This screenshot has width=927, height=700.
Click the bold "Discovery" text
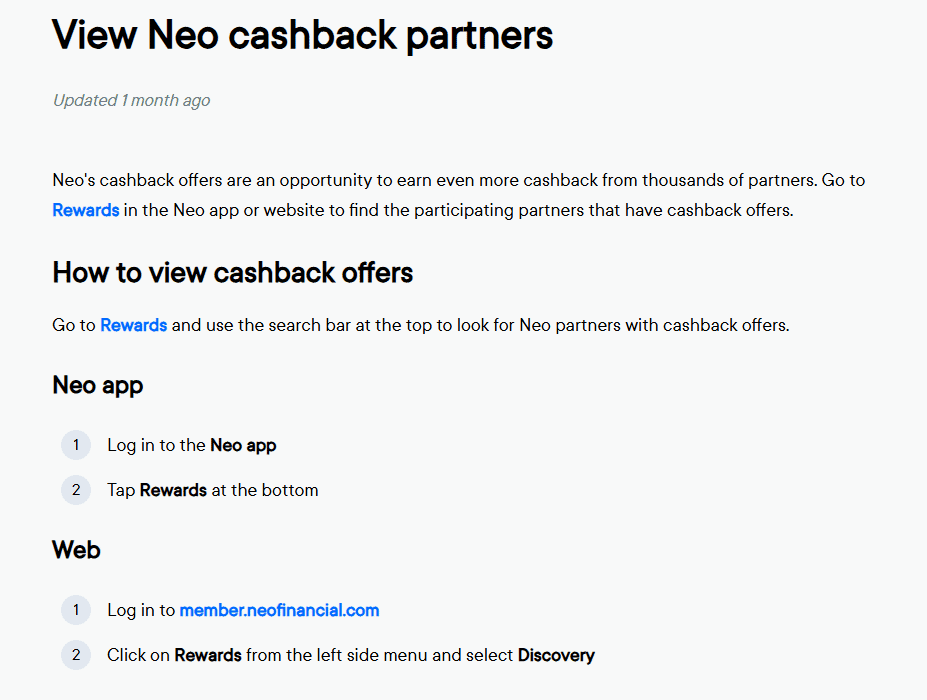[x=556, y=655]
